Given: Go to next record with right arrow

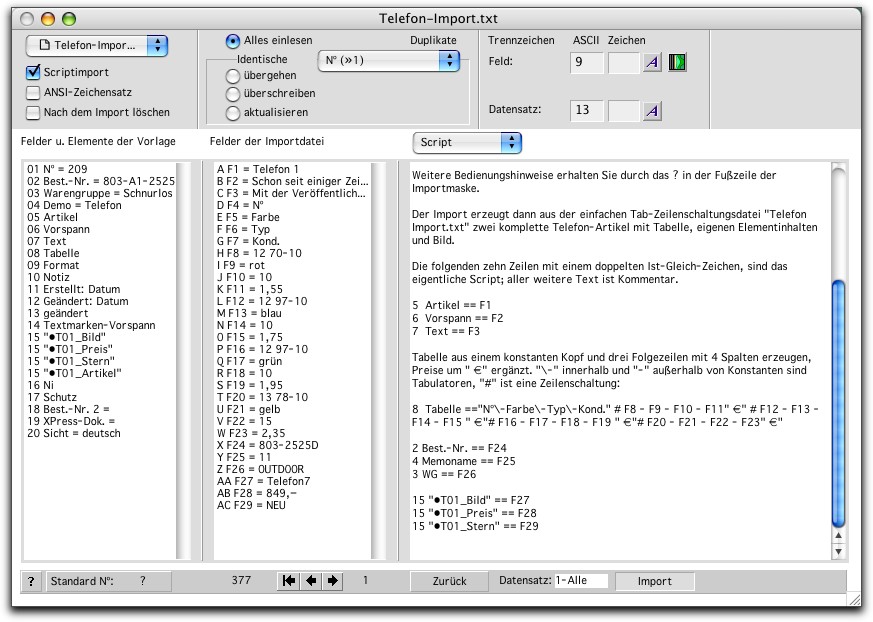Looking at the screenshot, I should (x=332, y=581).
